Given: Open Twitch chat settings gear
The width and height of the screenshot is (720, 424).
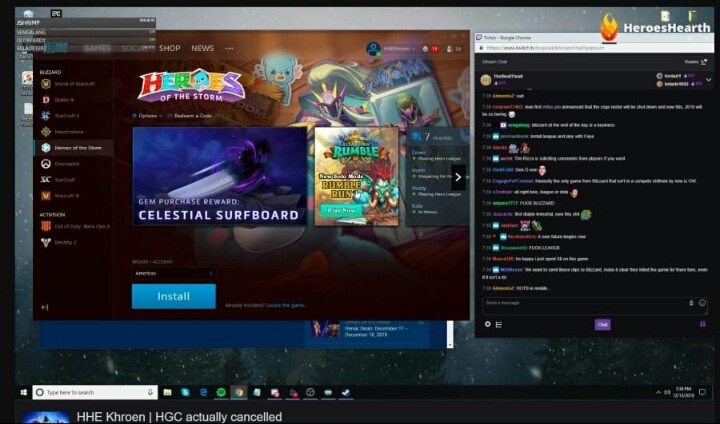Looking at the screenshot, I should click(x=488, y=324).
